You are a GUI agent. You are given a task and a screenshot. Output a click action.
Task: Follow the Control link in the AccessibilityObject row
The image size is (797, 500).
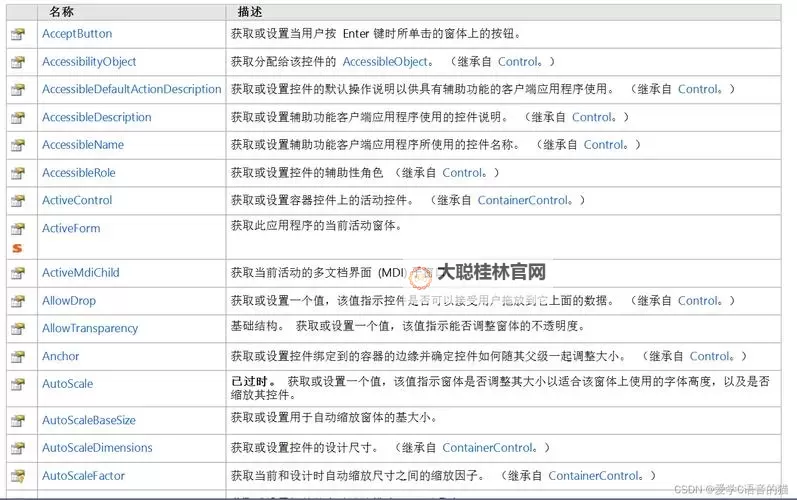click(x=517, y=61)
